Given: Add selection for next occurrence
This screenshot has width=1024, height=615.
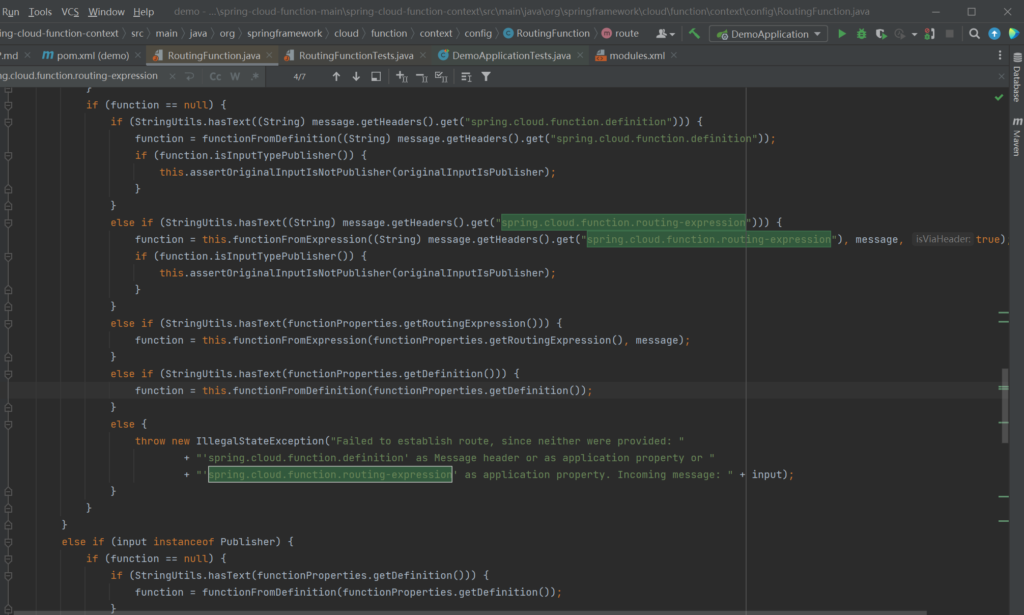Looking at the screenshot, I should [402, 76].
